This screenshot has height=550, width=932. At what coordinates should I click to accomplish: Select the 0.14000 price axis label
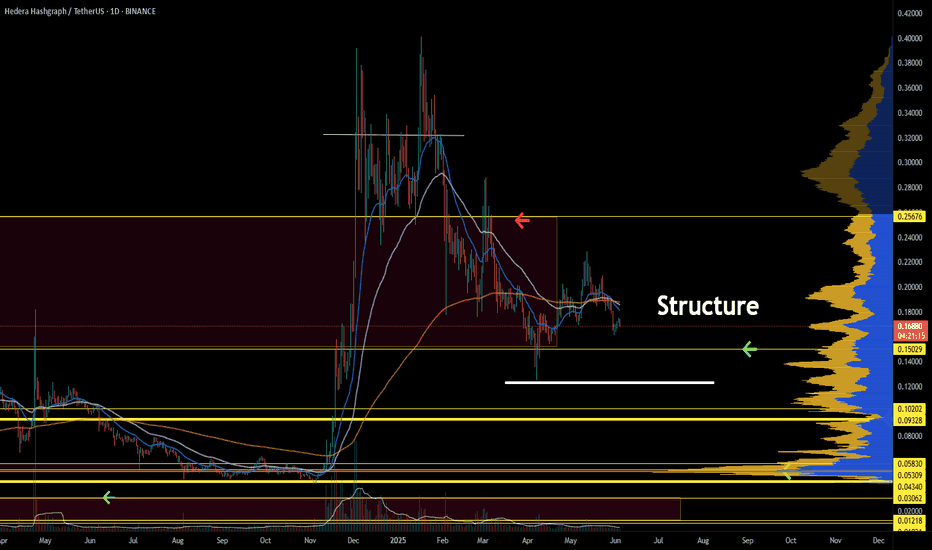point(909,362)
